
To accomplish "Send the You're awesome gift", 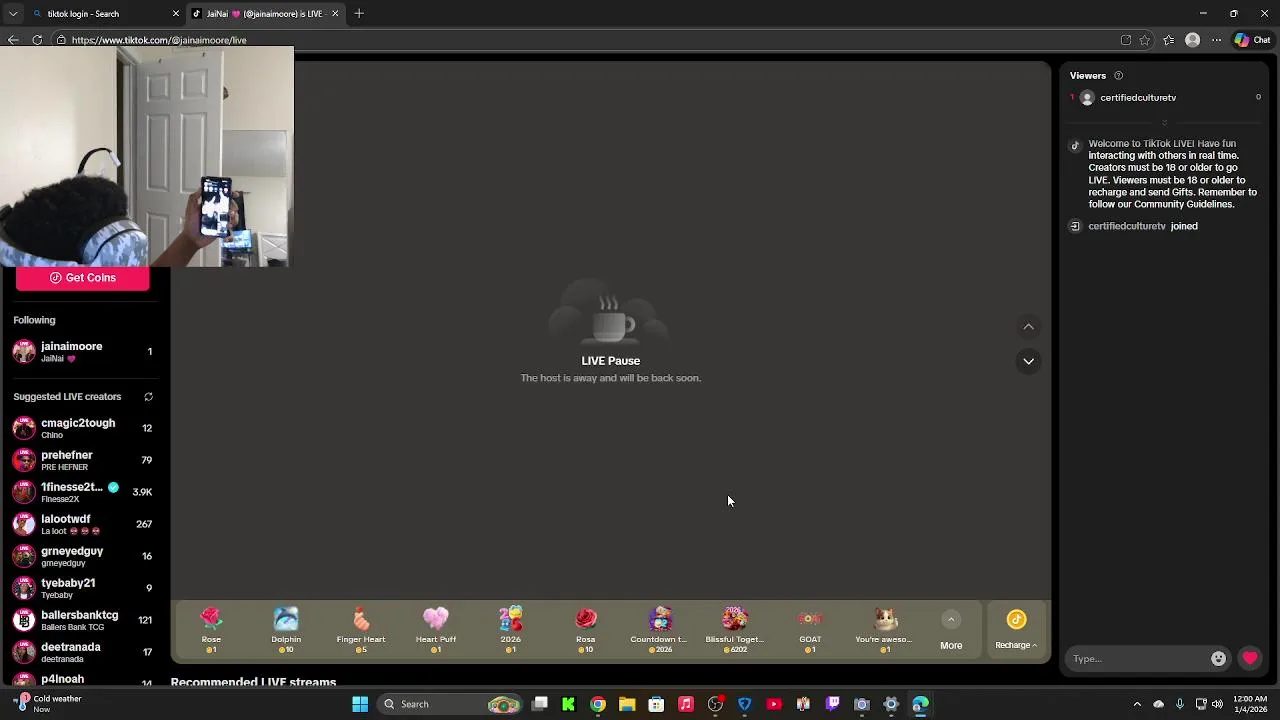I will [885, 630].
